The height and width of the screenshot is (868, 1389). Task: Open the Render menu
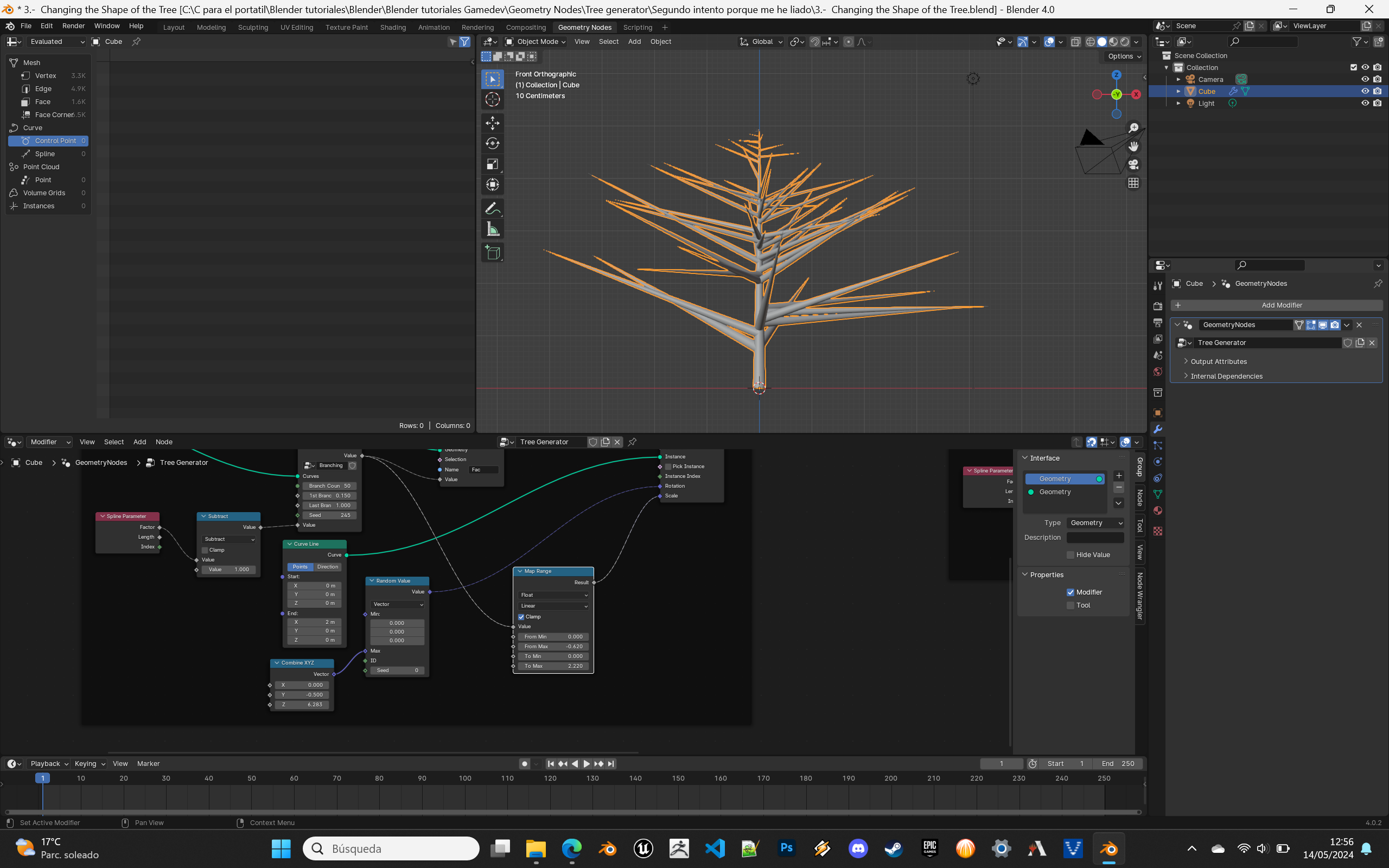click(x=73, y=26)
